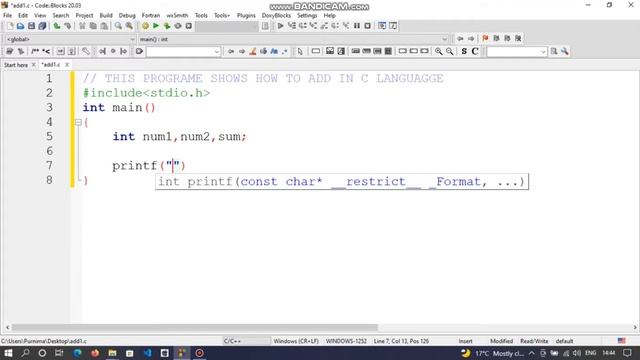
Task: Create a new file from toolbar
Action: pyautogui.click(x=10, y=26)
